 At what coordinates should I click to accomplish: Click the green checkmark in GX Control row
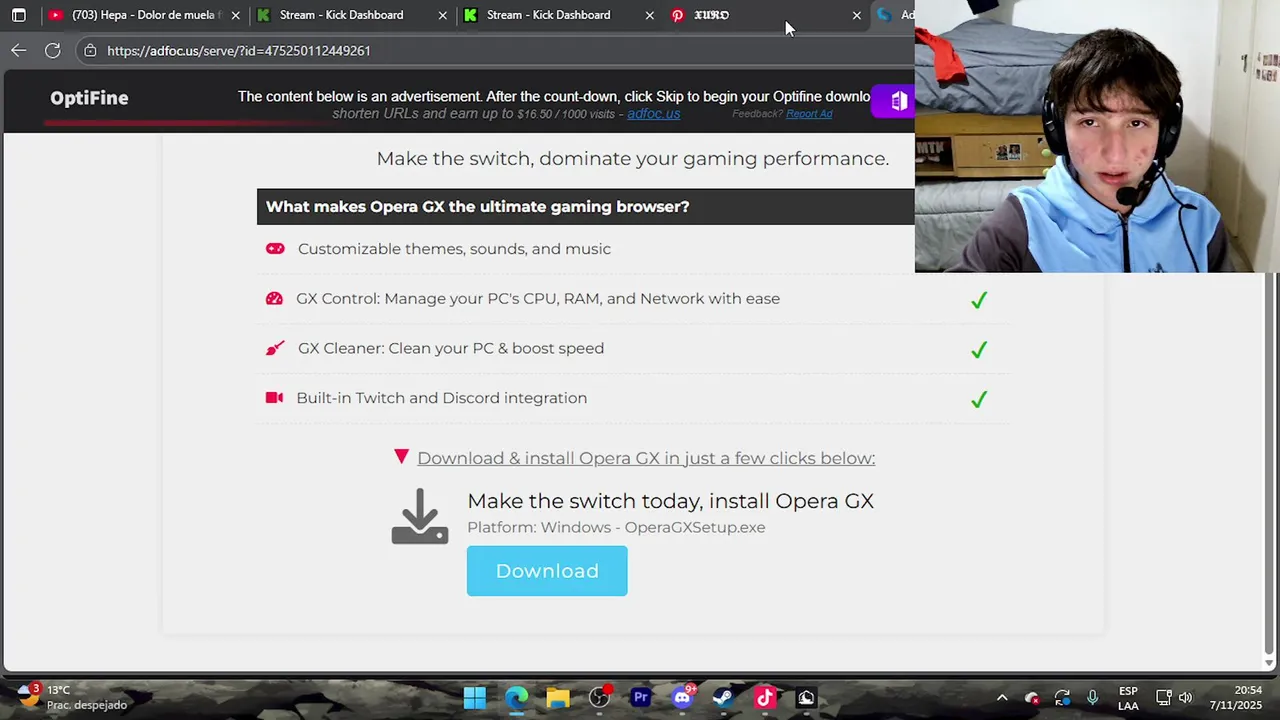(x=979, y=299)
